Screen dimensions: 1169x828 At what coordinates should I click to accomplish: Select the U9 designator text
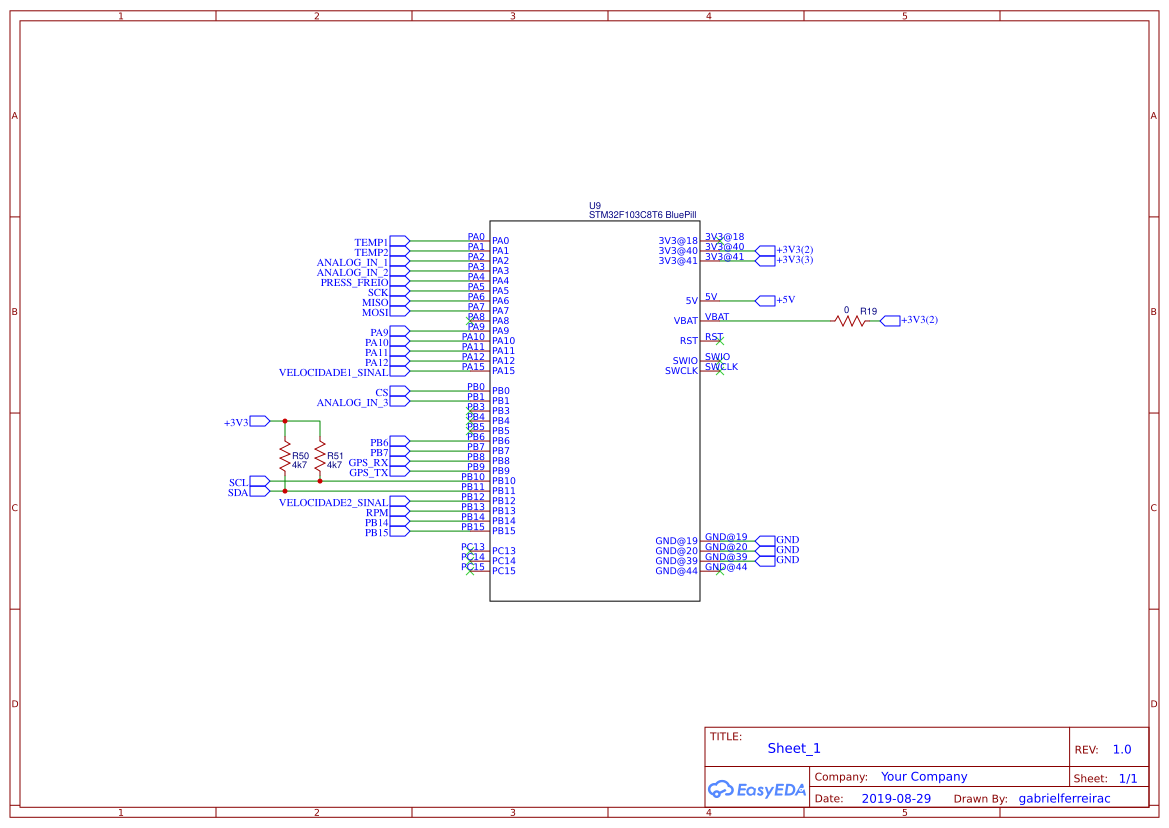(x=594, y=206)
